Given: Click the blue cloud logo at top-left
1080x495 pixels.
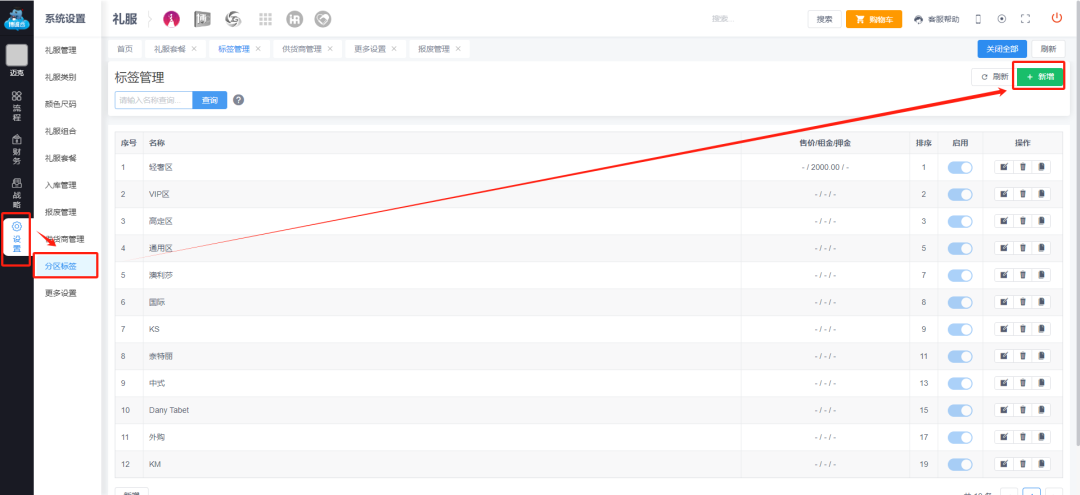Looking at the screenshot, I should point(17,19).
